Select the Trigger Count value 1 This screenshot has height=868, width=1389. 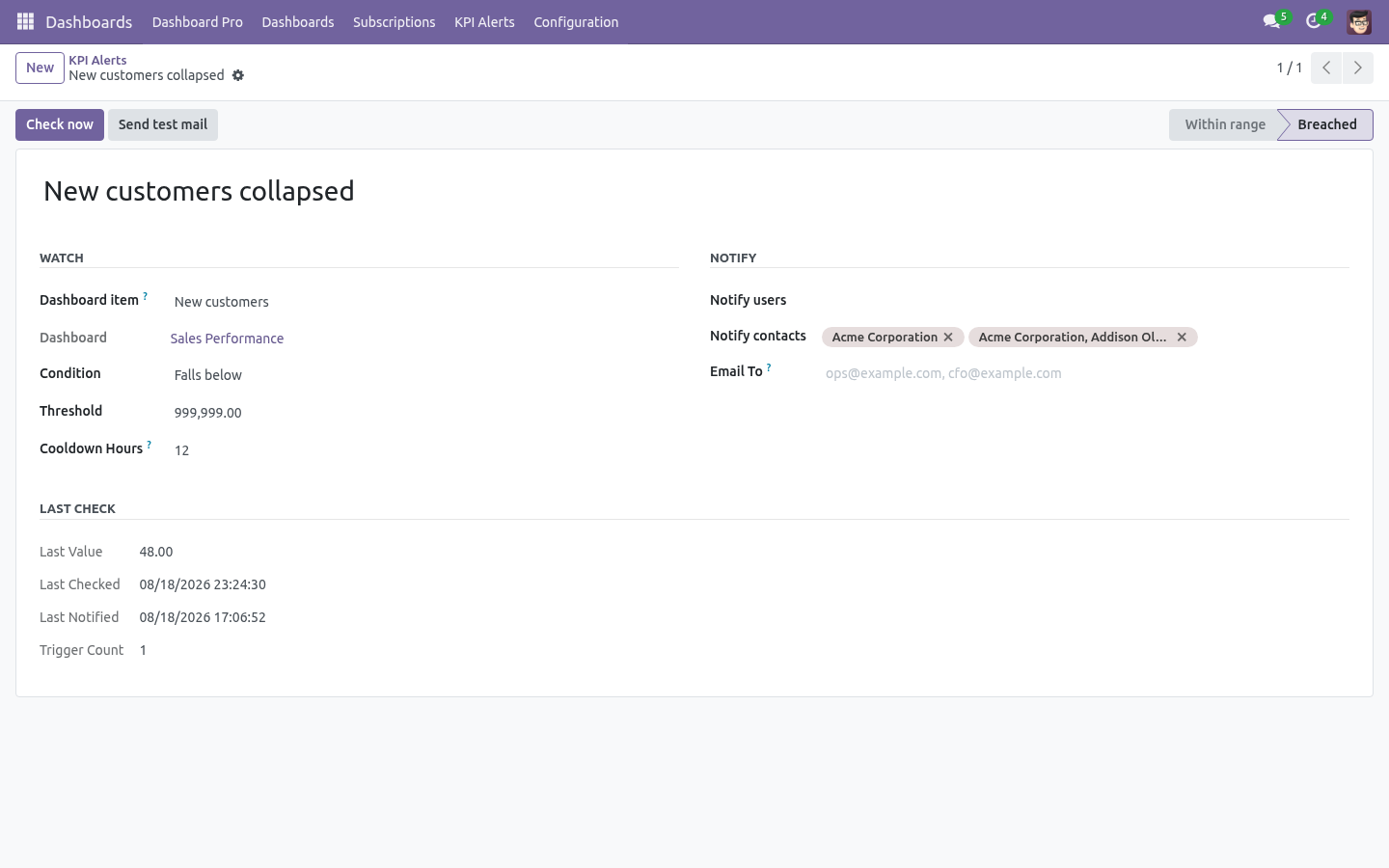point(143,650)
